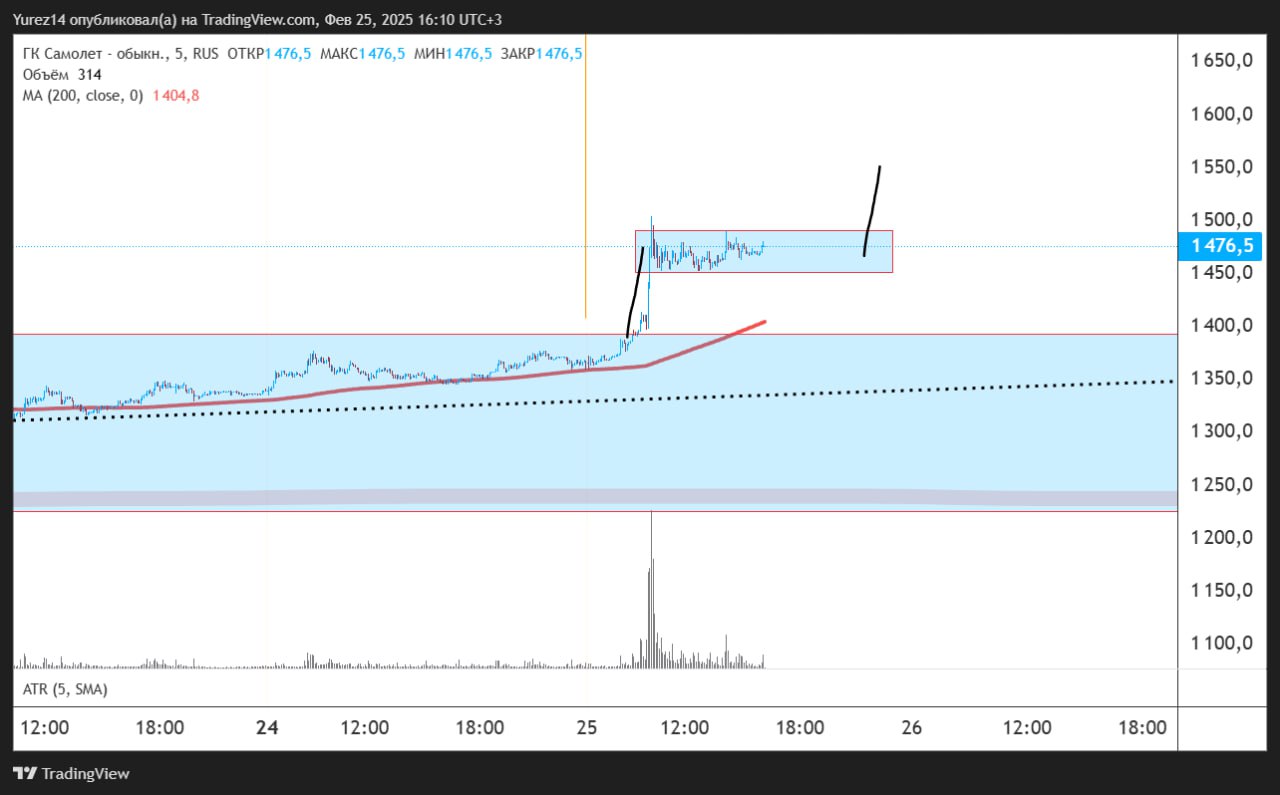Click the ЗАКР 1476,5 close value
The width and height of the screenshot is (1280, 795).
[542, 53]
